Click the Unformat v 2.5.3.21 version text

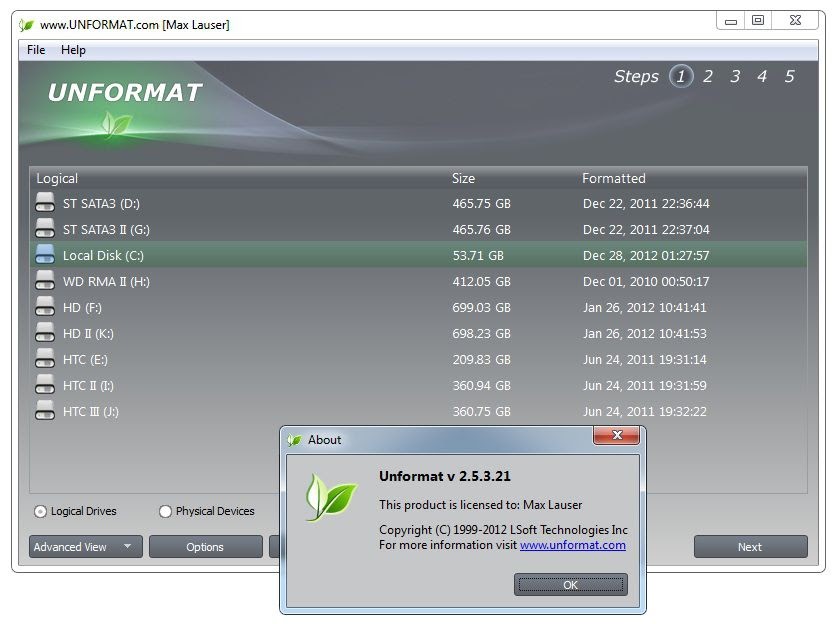[x=445, y=477]
